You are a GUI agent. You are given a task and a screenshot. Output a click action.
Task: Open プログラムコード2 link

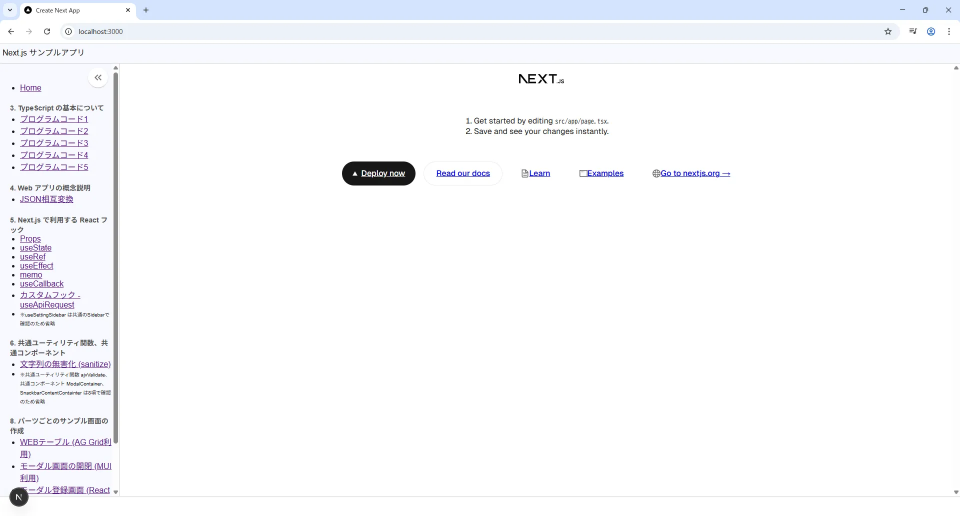[x=54, y=131]
